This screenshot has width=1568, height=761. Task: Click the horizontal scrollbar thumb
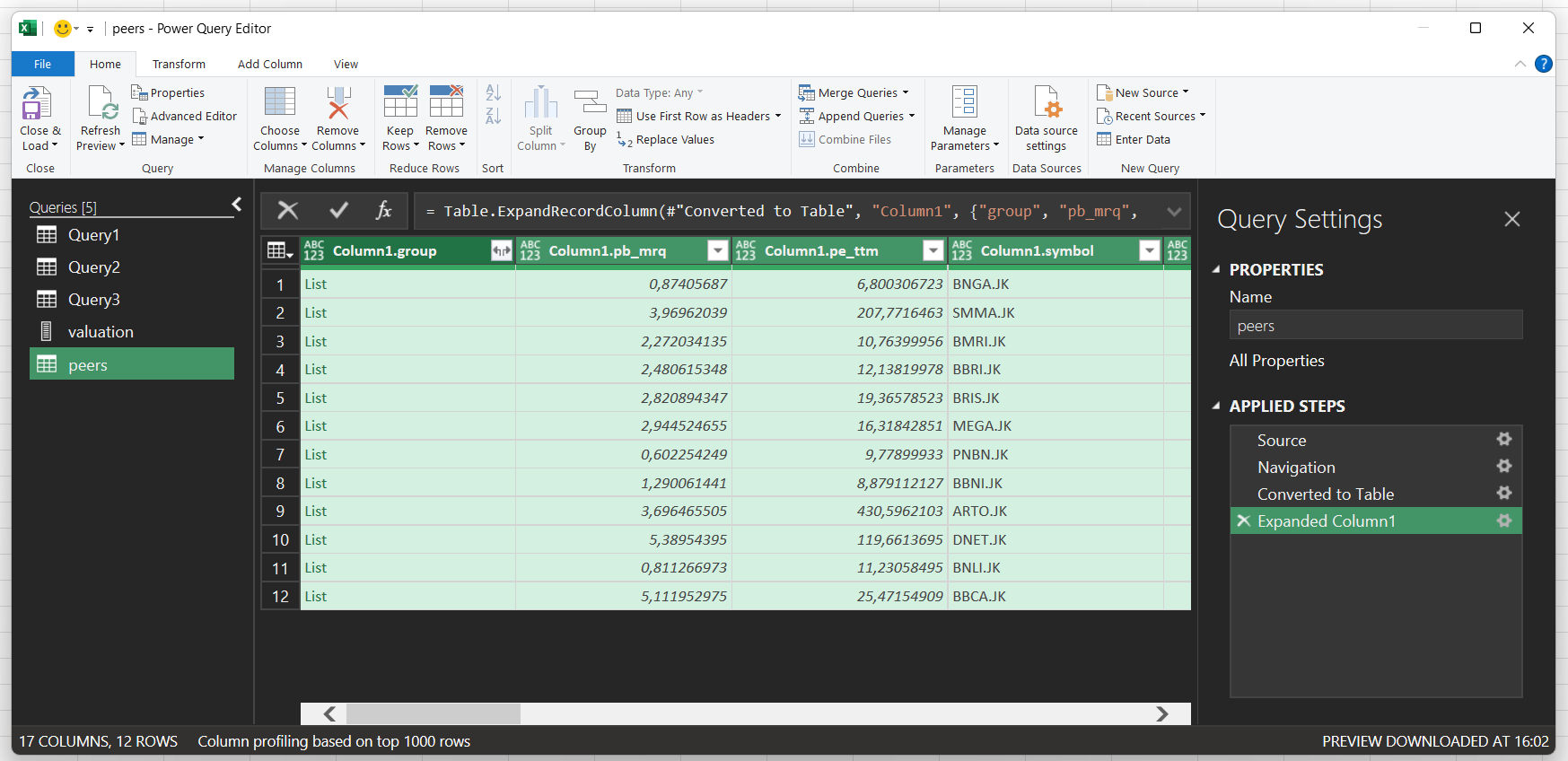pyautogui.click(x=433, y=714)
